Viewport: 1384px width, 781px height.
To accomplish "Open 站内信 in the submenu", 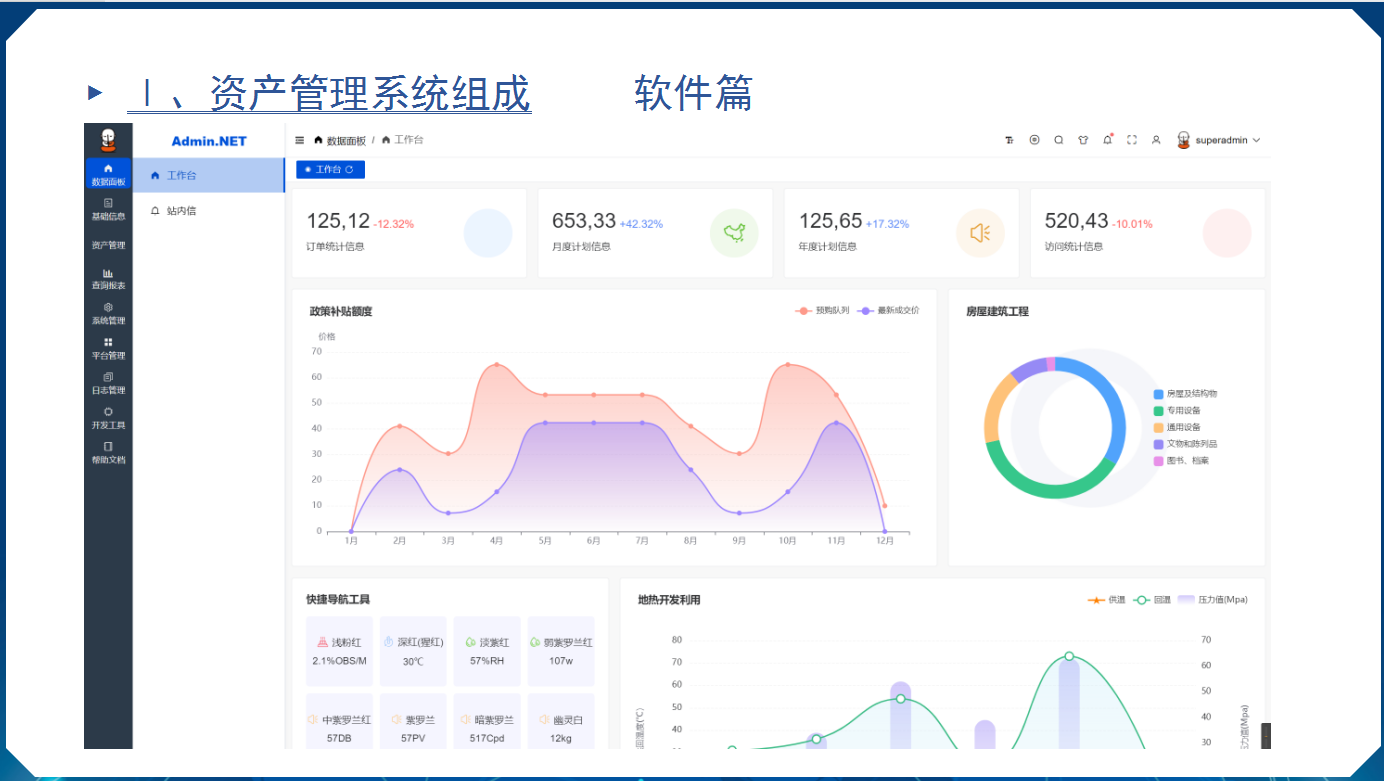I will click(209, 211).
